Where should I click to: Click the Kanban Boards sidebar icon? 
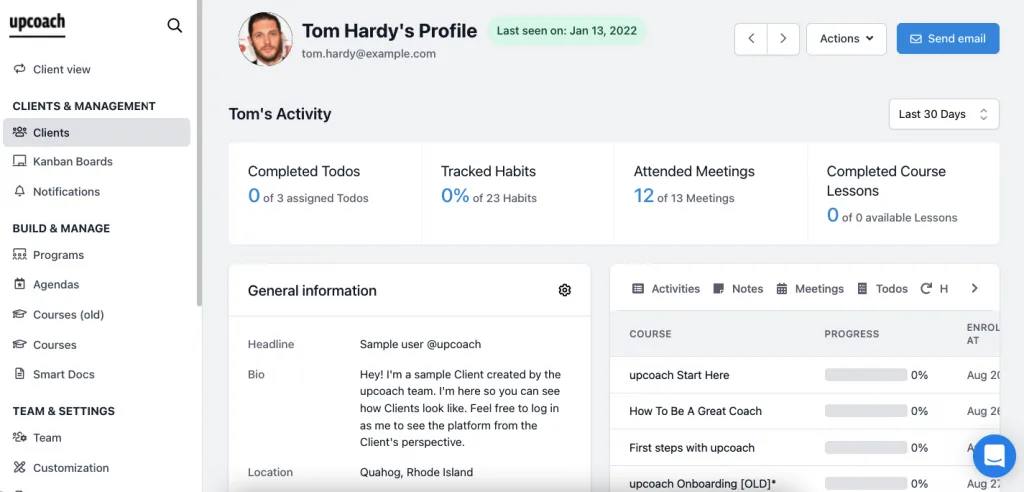[20, 161]
